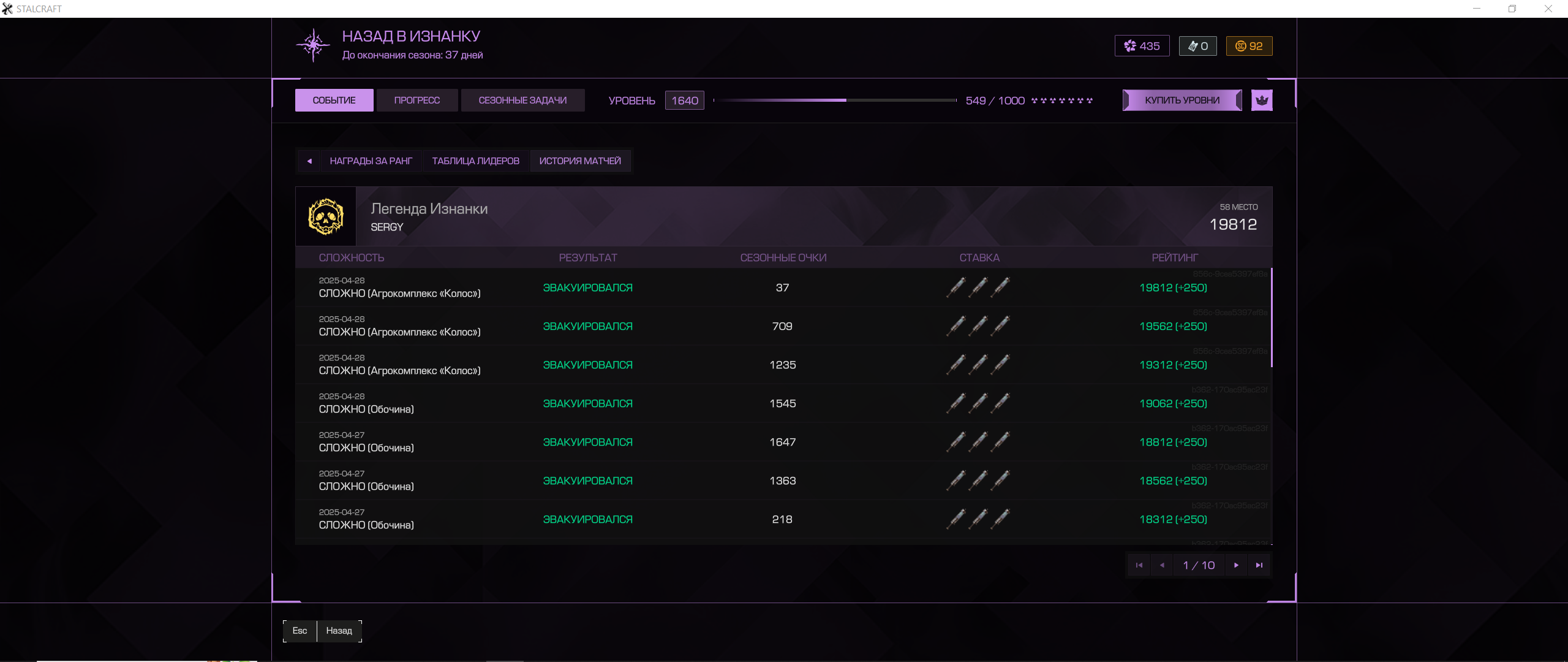
Task: Click rating 19312 (+250)
Action: click(1173, 365)
